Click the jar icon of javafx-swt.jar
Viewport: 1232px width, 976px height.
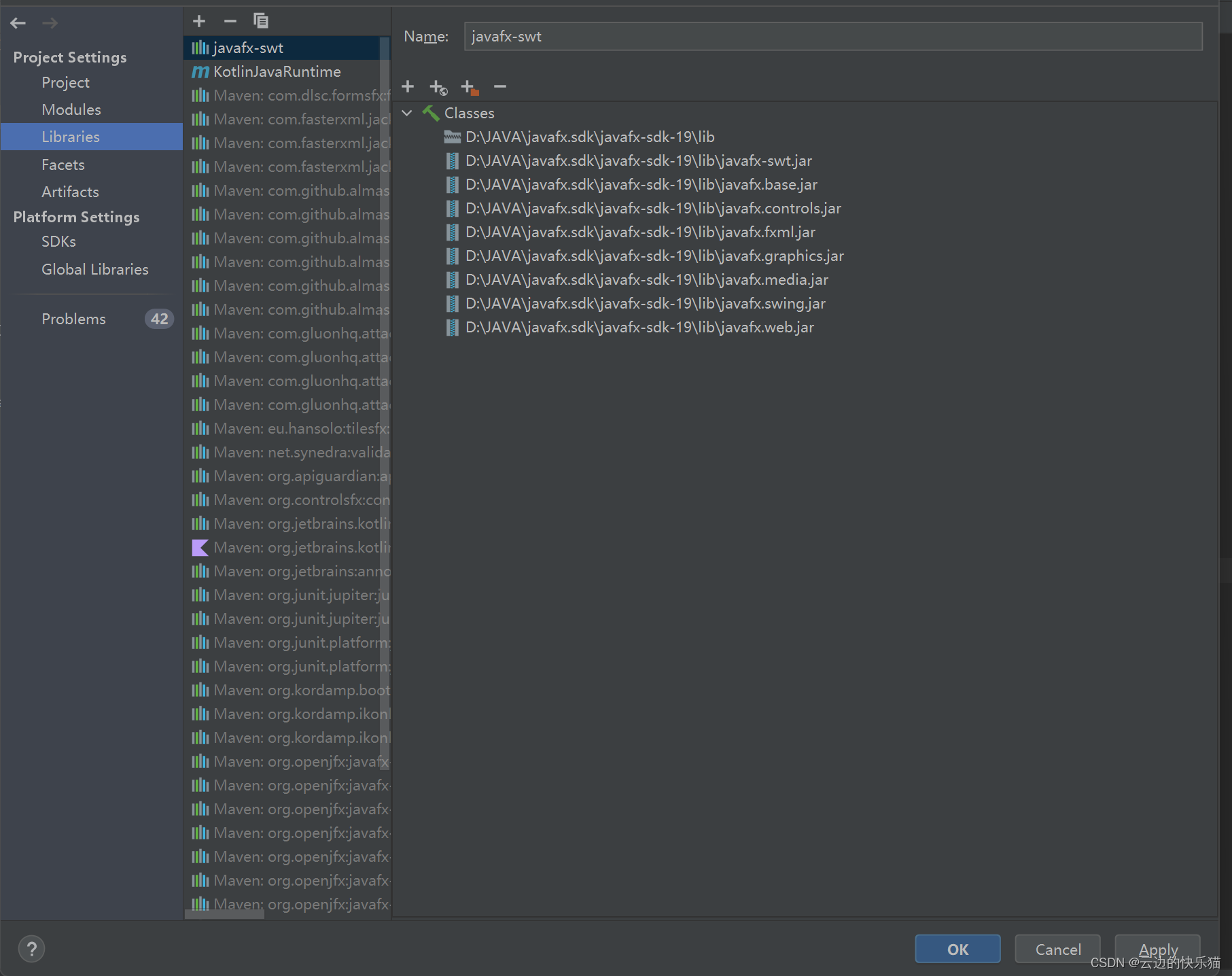pos(453,161)
